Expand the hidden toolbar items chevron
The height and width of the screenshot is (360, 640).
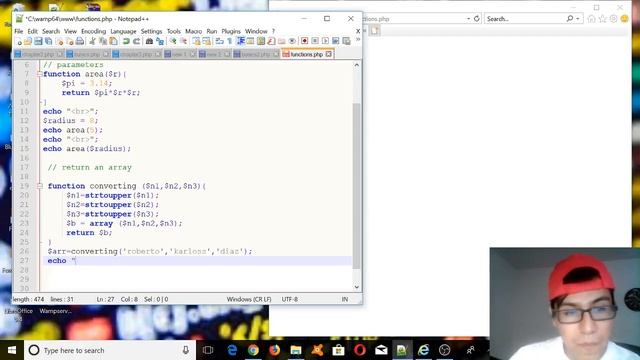click(x=358, y=40)
